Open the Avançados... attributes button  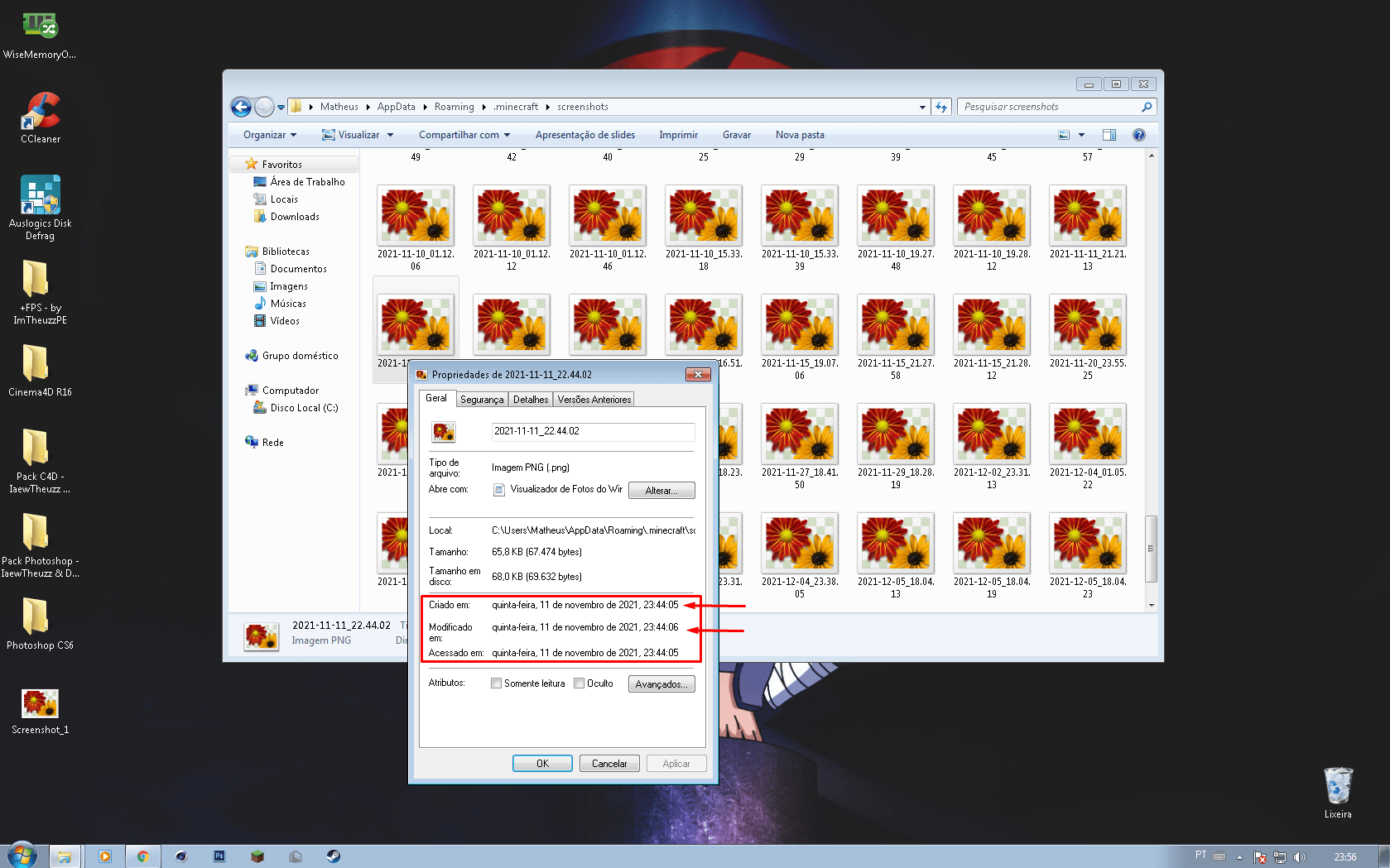click(x=661, y=684)
